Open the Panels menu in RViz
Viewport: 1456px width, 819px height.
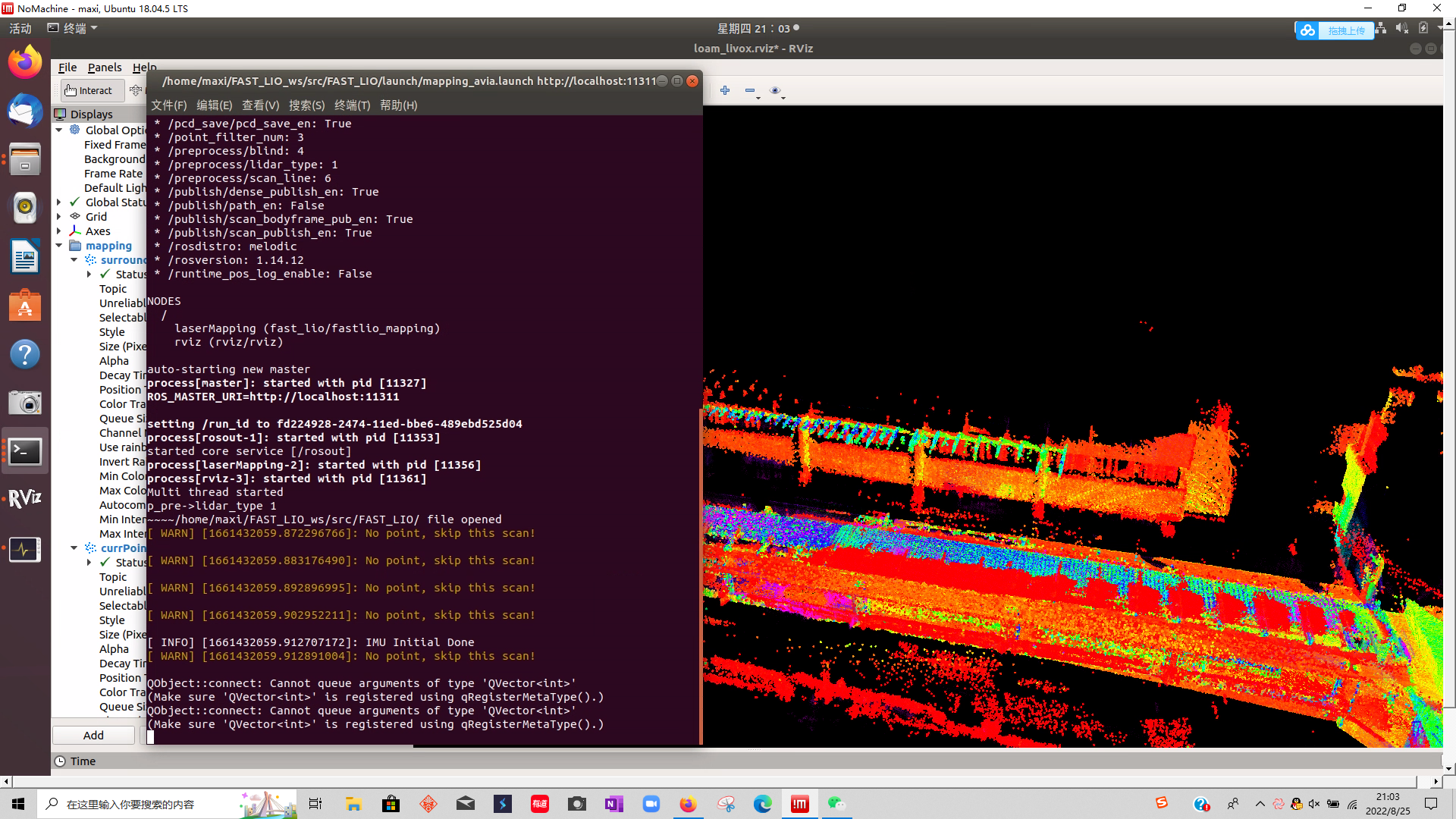coord(104,67)
